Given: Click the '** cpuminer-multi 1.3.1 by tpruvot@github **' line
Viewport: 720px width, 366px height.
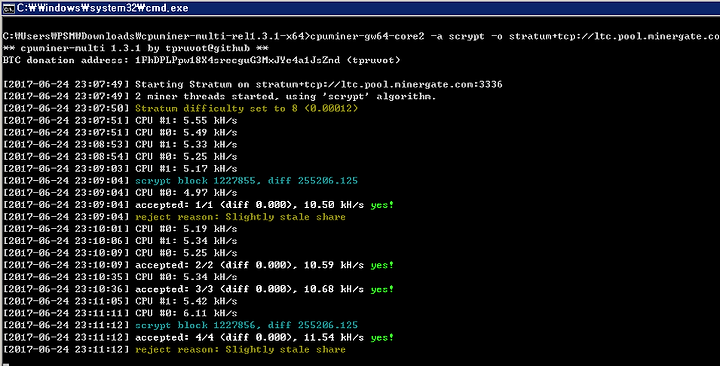Looking at the screenshot, I should click(x=135, y=48).
